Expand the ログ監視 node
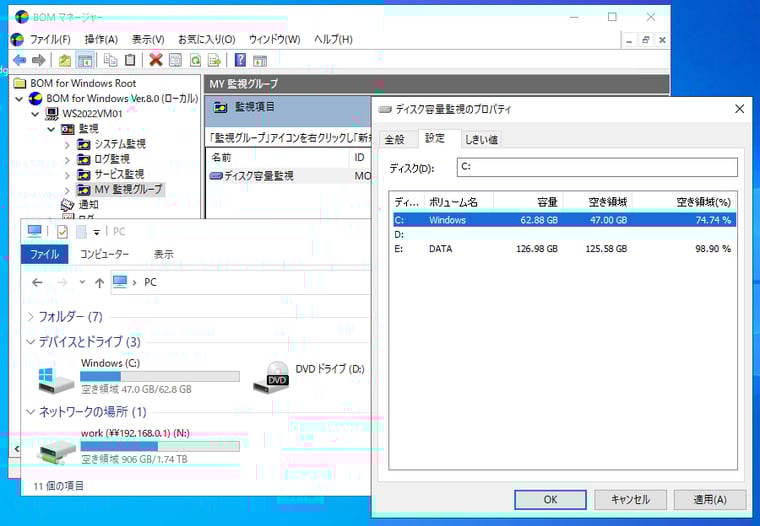 (67, 159)
